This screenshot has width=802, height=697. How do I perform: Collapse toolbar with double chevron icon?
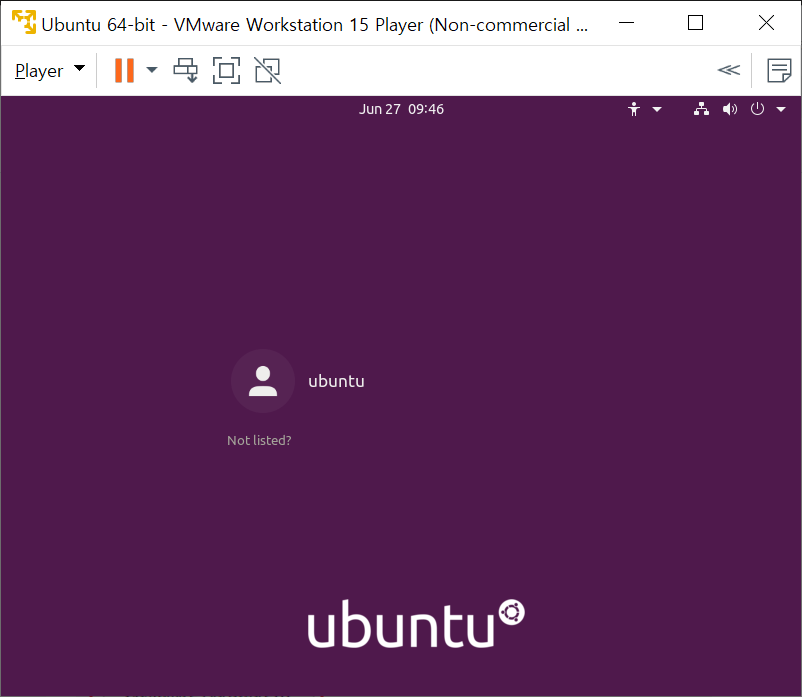pos(729,70)
